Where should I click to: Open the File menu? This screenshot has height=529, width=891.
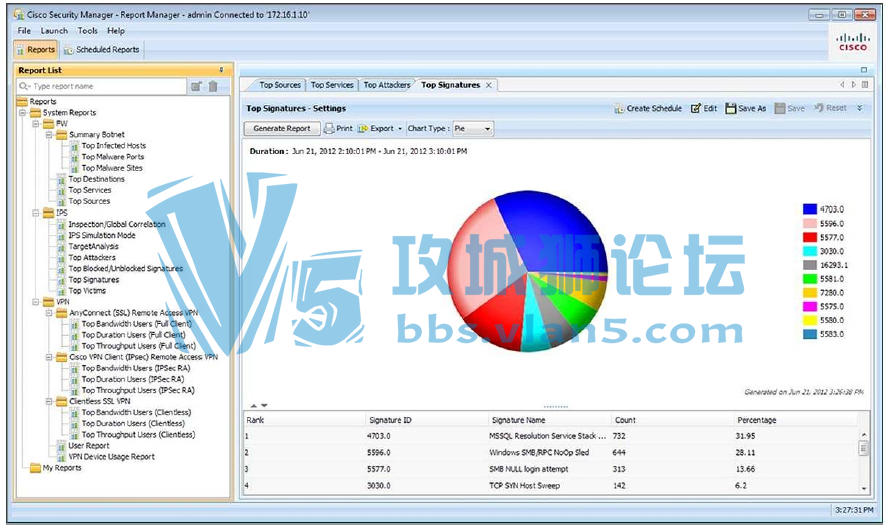(24, 31)
